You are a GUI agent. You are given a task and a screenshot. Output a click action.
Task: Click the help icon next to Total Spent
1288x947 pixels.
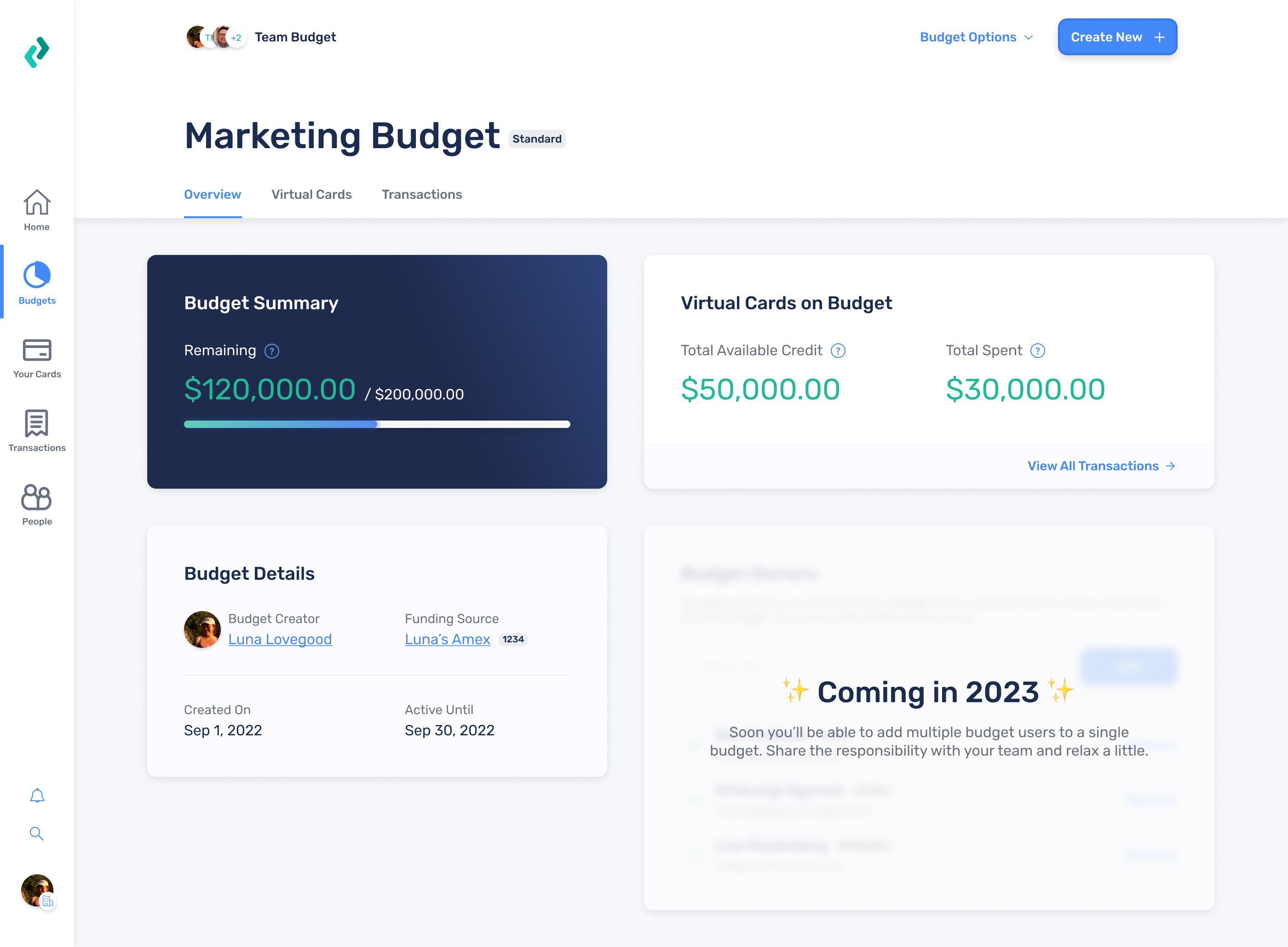pos(1038,350)
